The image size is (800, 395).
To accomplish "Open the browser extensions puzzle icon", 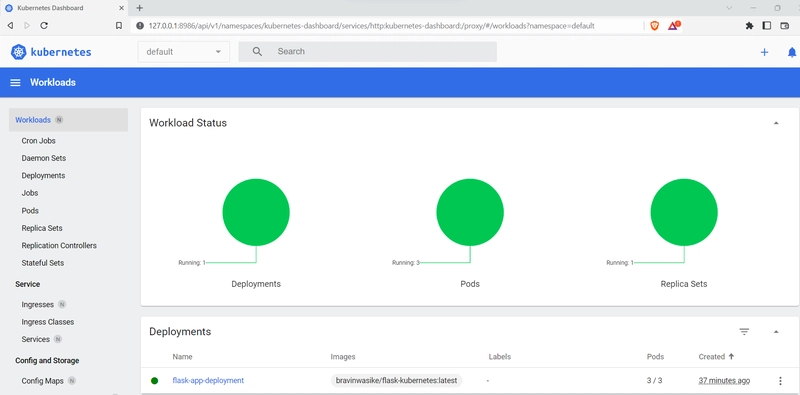I will pos(749,26).
